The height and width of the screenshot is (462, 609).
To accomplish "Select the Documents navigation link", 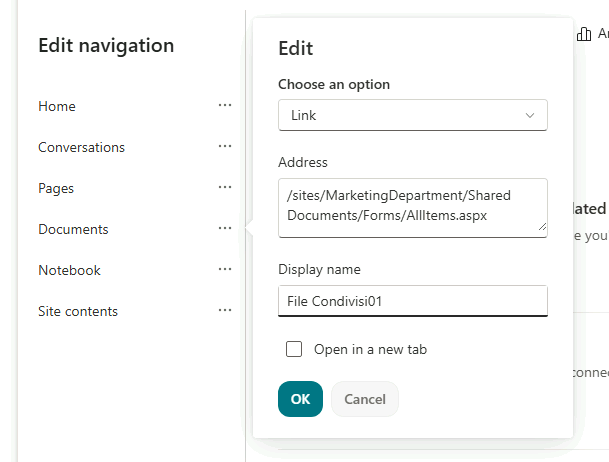I will pos(73,229).
